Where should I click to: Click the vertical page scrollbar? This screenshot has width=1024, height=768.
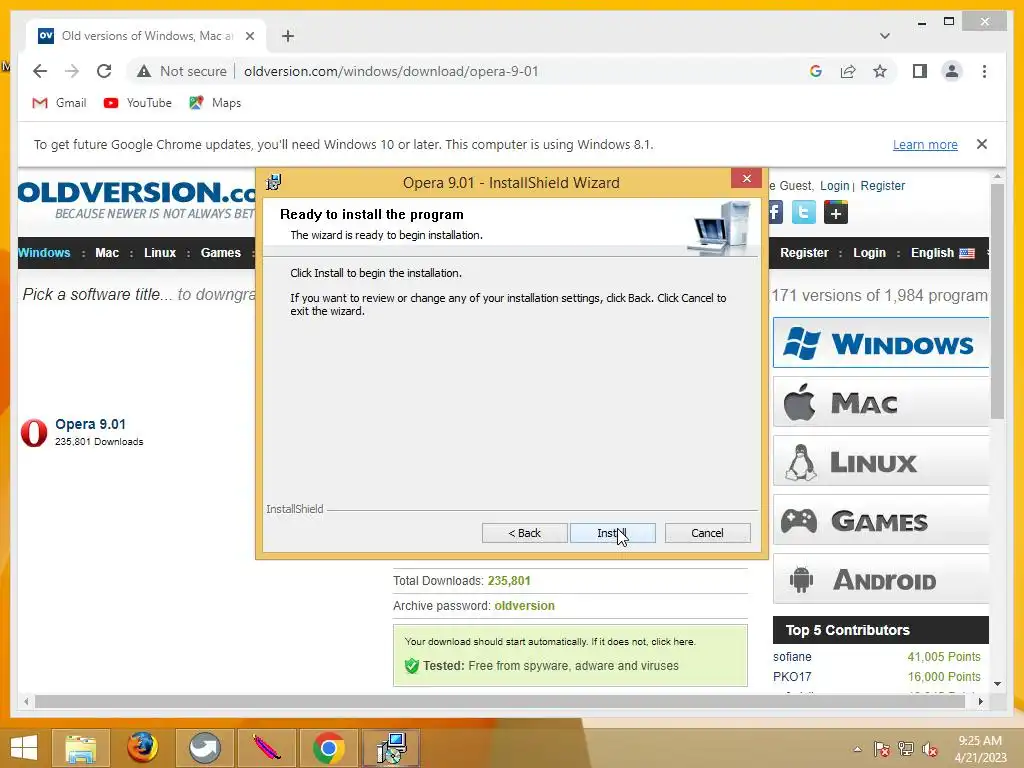click(997, 300)
